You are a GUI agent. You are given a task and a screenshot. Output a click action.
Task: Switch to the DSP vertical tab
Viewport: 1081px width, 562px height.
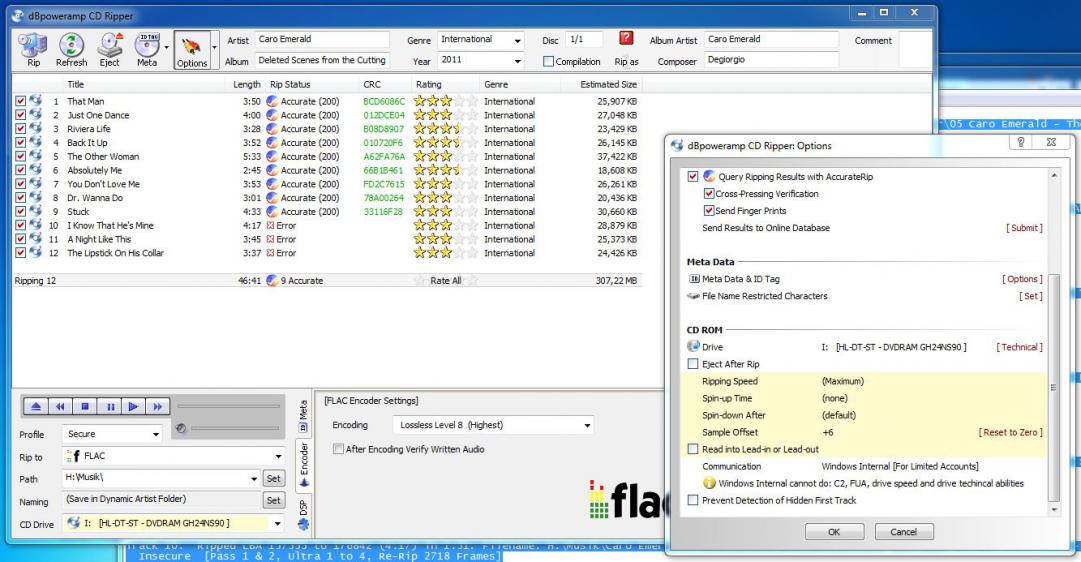303,513
